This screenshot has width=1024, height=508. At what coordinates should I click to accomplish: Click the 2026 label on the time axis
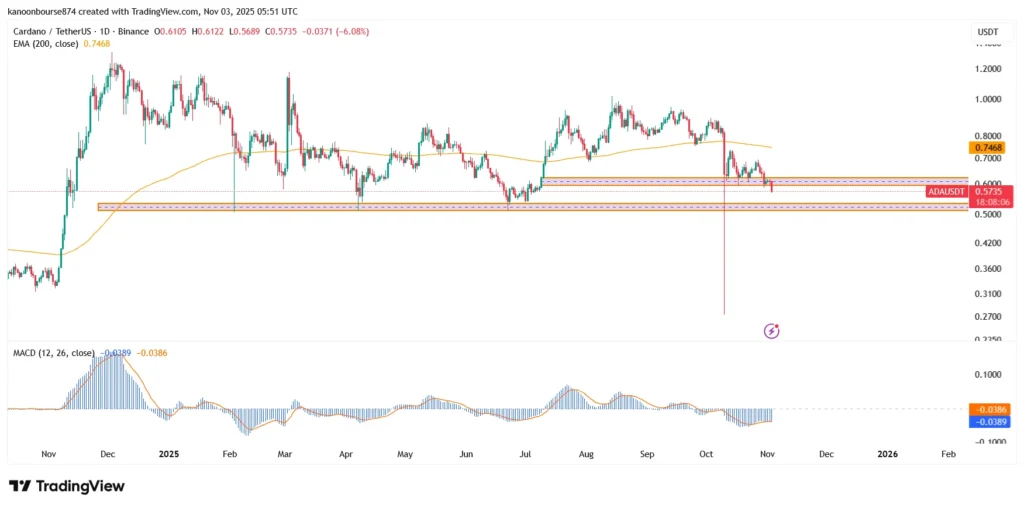[x=886, y=454]
